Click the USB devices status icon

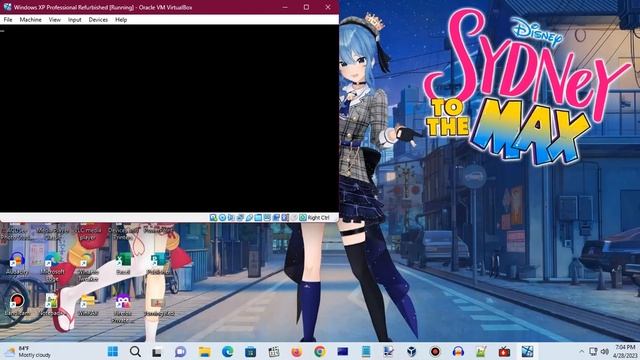click(x=249, y=218)
